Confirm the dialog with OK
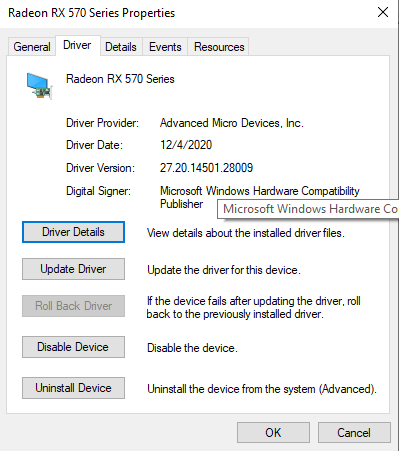This screenshot has width=399, height=451. click(x=273, y=433)
